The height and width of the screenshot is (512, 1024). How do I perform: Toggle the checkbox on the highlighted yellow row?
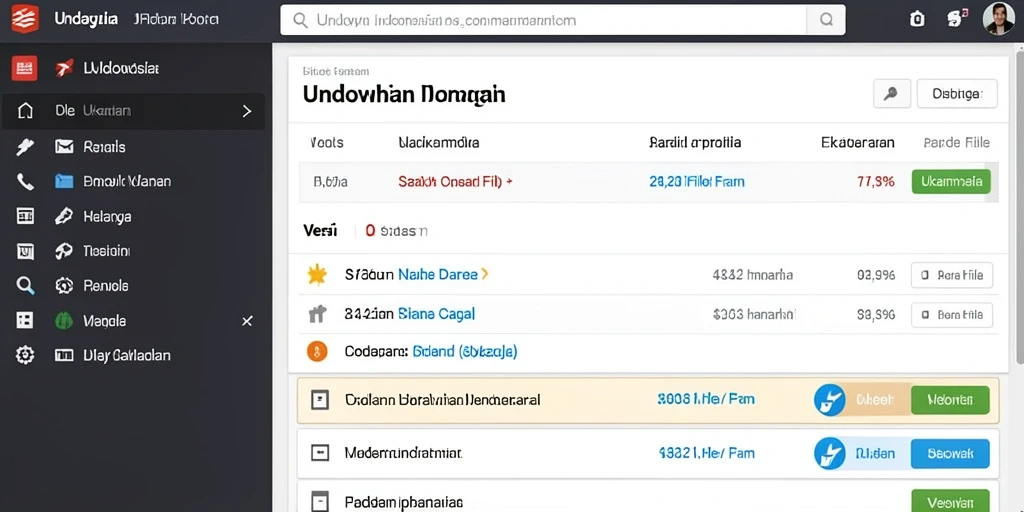click(x=319, y=400)
